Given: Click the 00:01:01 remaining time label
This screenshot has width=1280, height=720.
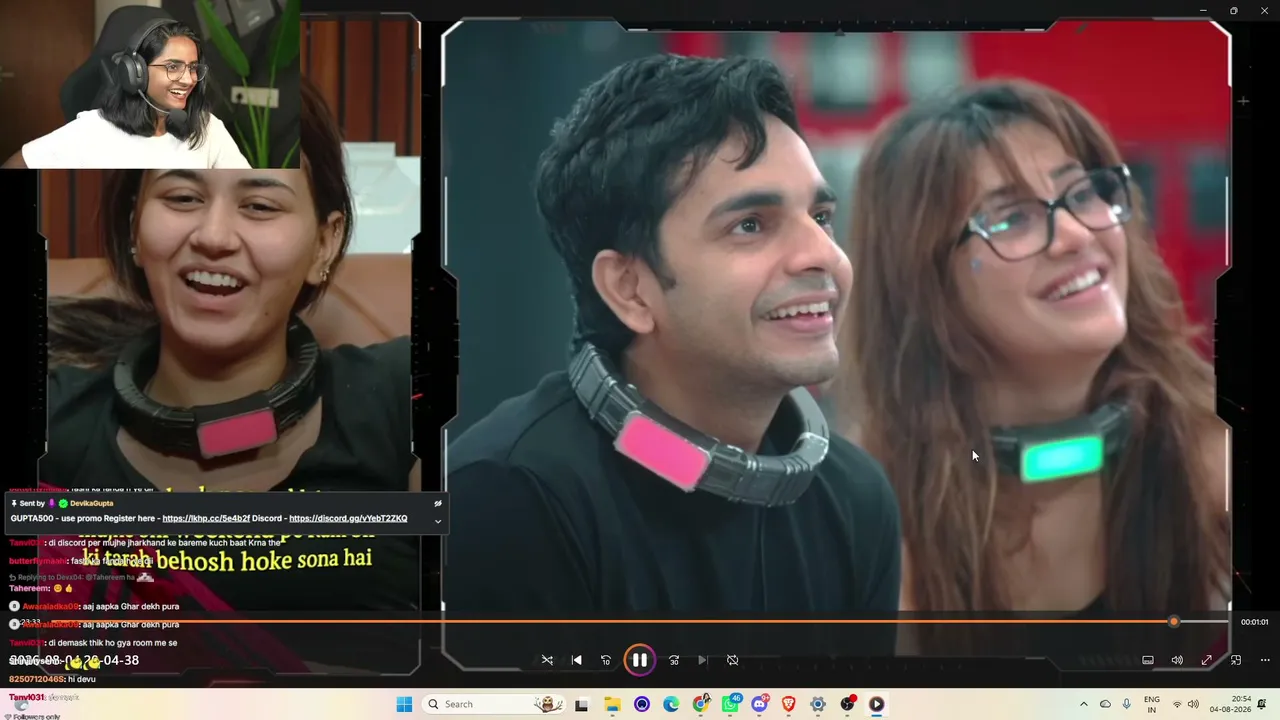Looking at the screenshot, I should coord(1254,622).
